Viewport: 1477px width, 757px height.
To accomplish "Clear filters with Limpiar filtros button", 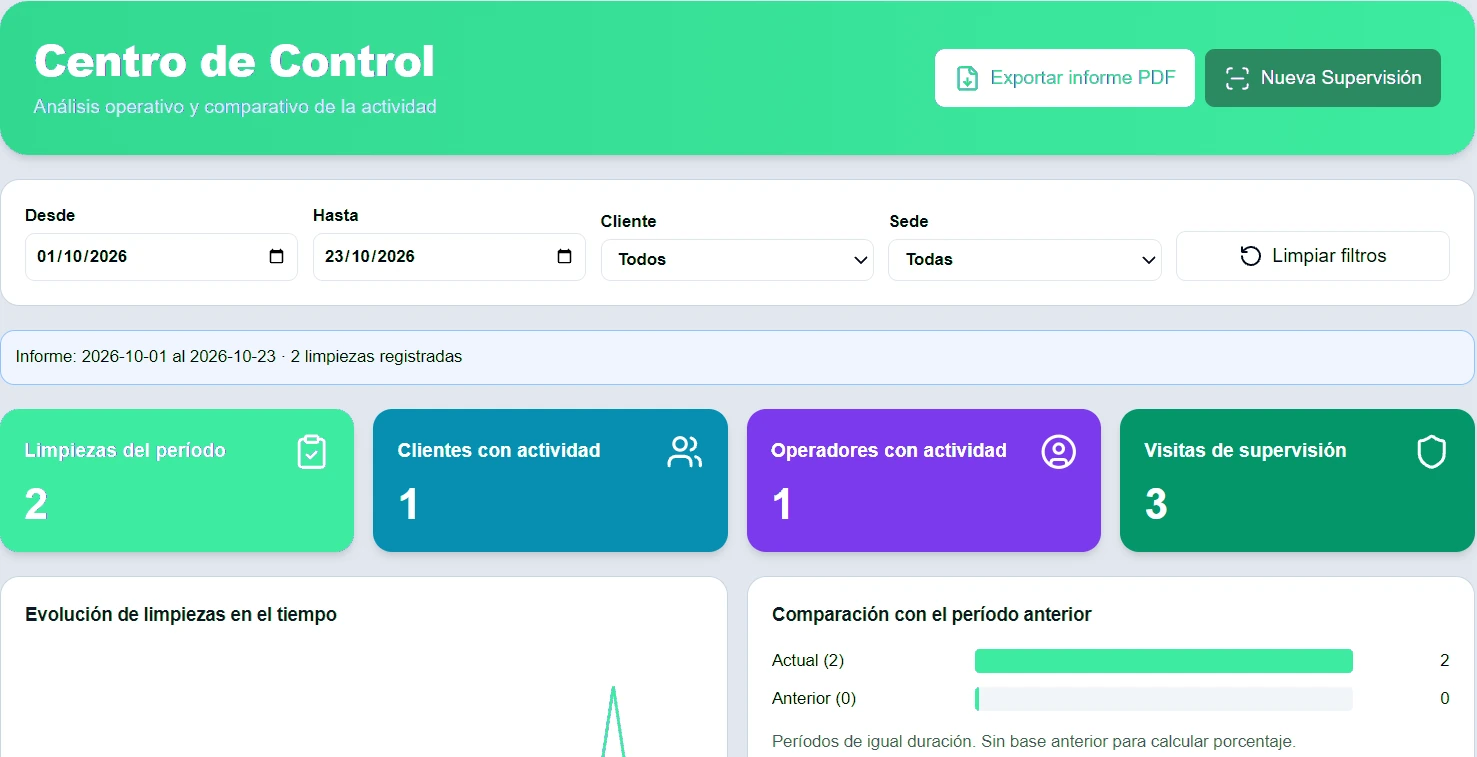I will (x=1313, y=256).
